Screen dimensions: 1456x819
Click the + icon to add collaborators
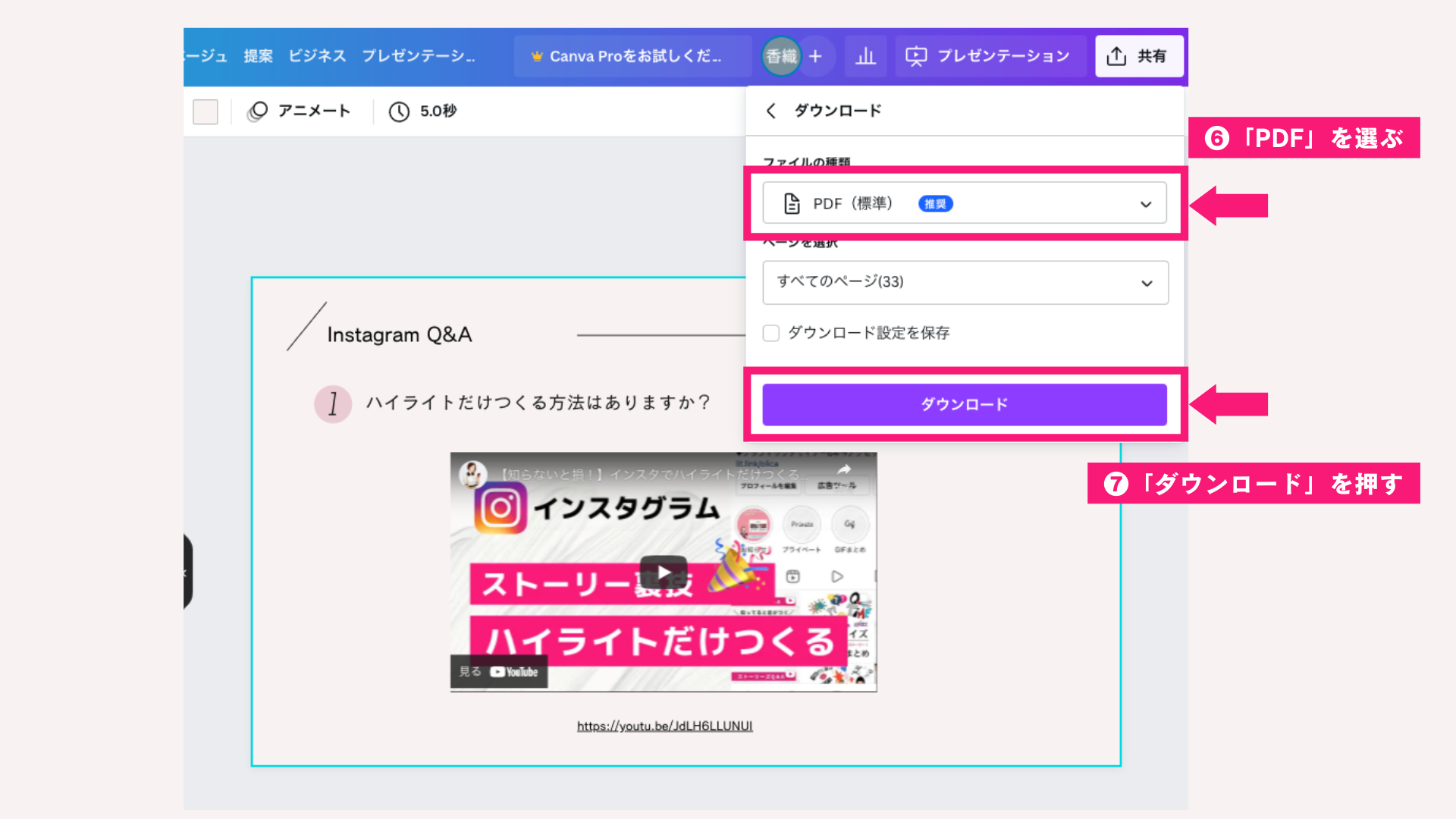coord(817,55)
